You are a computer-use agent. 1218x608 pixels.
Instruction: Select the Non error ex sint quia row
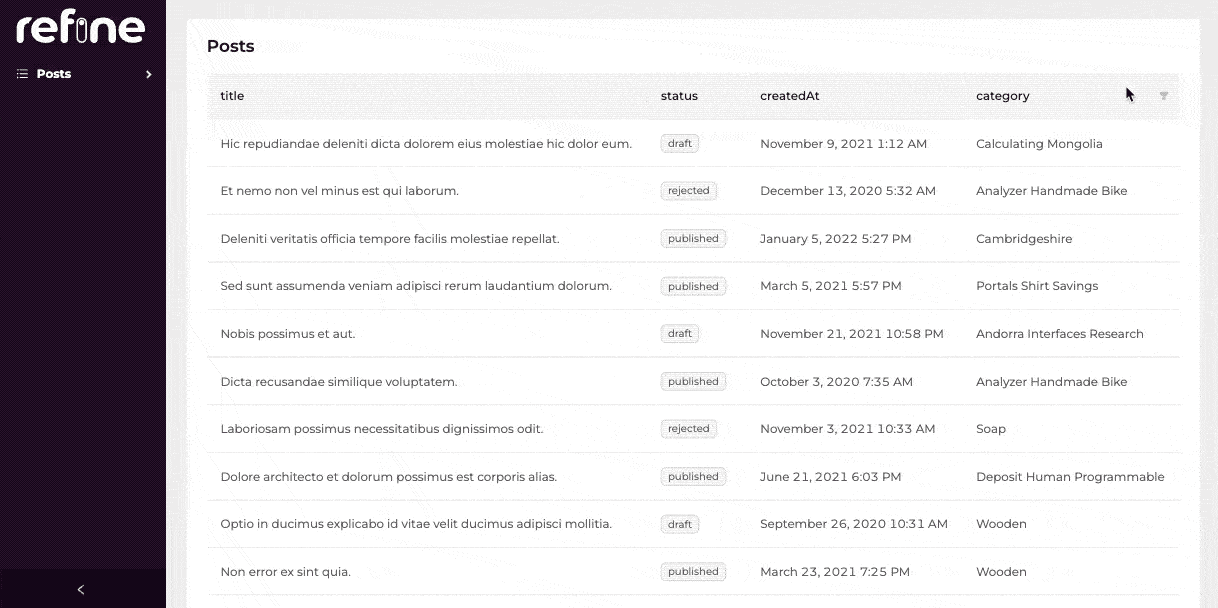click(285, 572)
